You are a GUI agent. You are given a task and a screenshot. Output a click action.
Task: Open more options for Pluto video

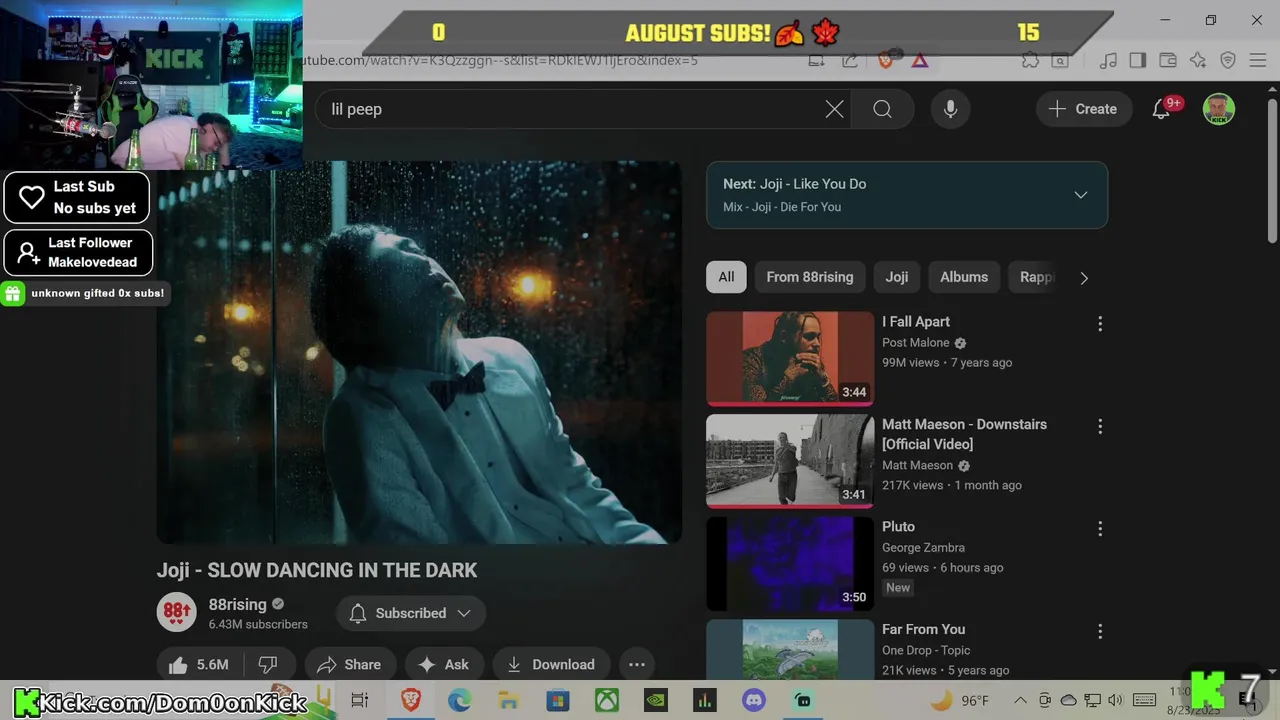coord(1100,529)
